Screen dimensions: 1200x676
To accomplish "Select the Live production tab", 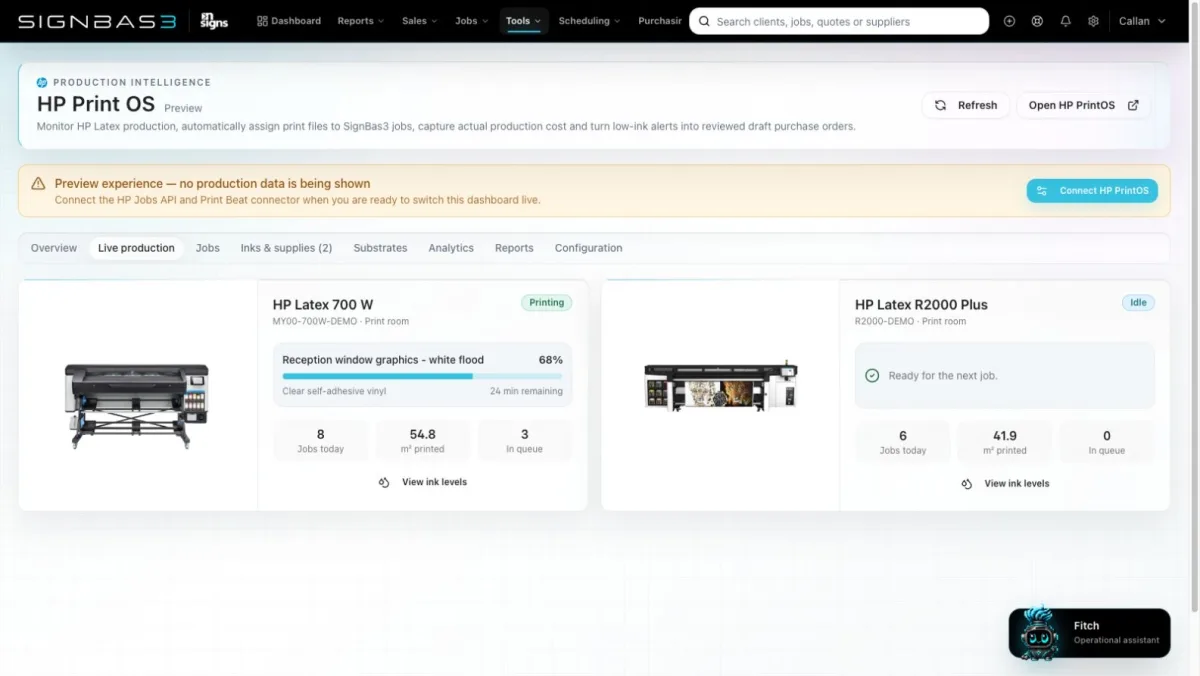I will coord(136,248).
